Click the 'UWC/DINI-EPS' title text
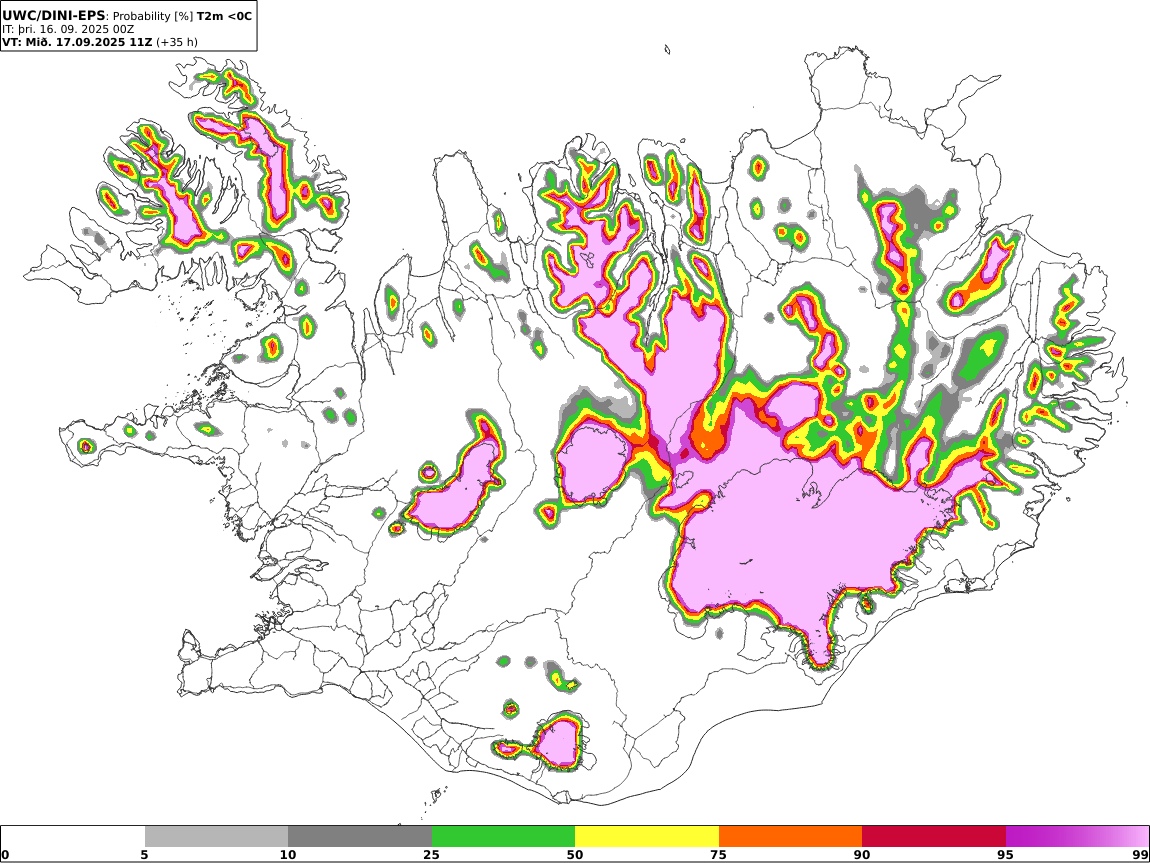The image size is (1150, 863). [54, 15]
